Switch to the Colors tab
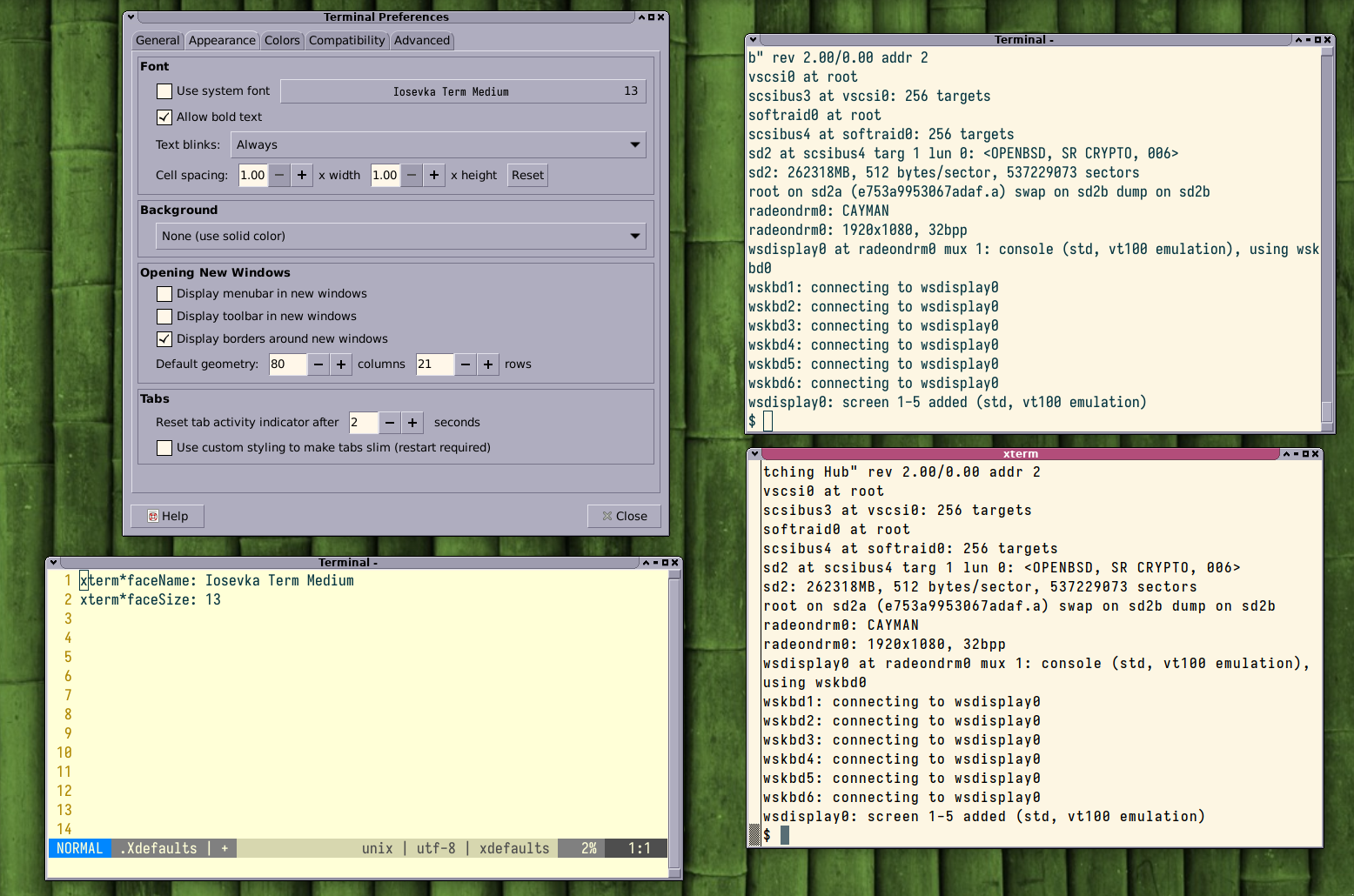The width and height of the screenshot is (1354, 896). (282, 40)
